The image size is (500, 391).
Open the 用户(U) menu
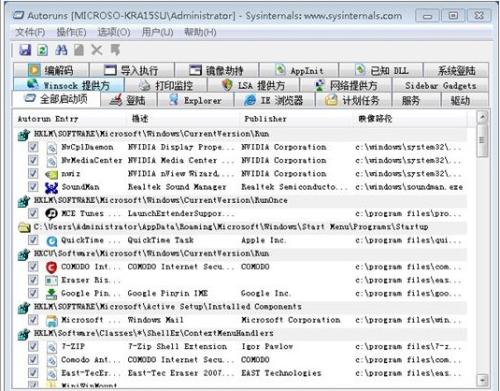[158, 32]
